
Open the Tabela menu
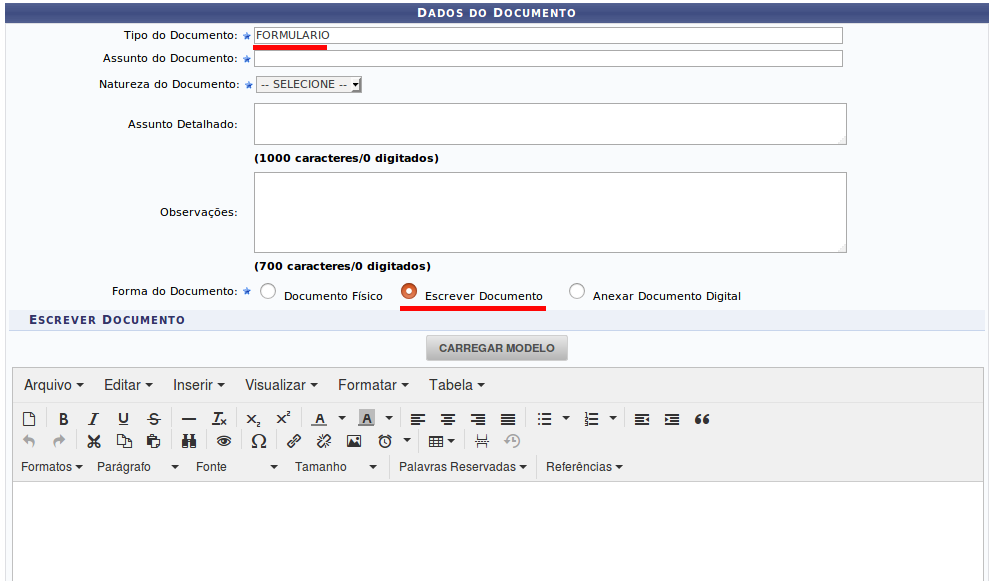[456, 385]
